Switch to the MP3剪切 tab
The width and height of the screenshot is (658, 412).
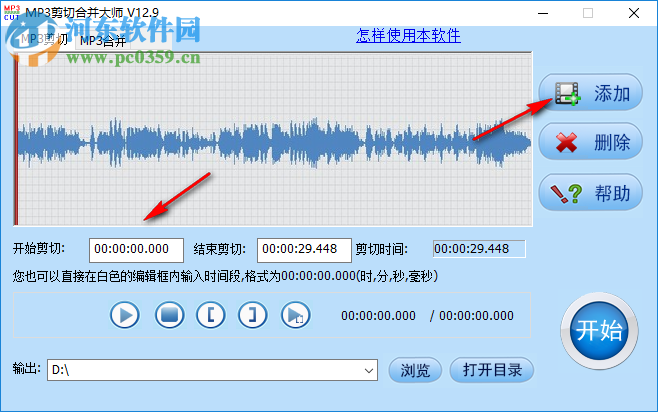(42, 40)
